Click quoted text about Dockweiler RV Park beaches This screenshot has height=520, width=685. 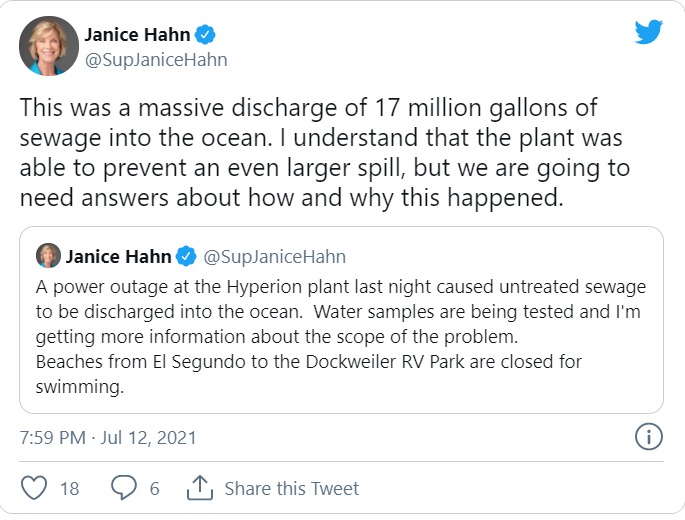[308, 374]
